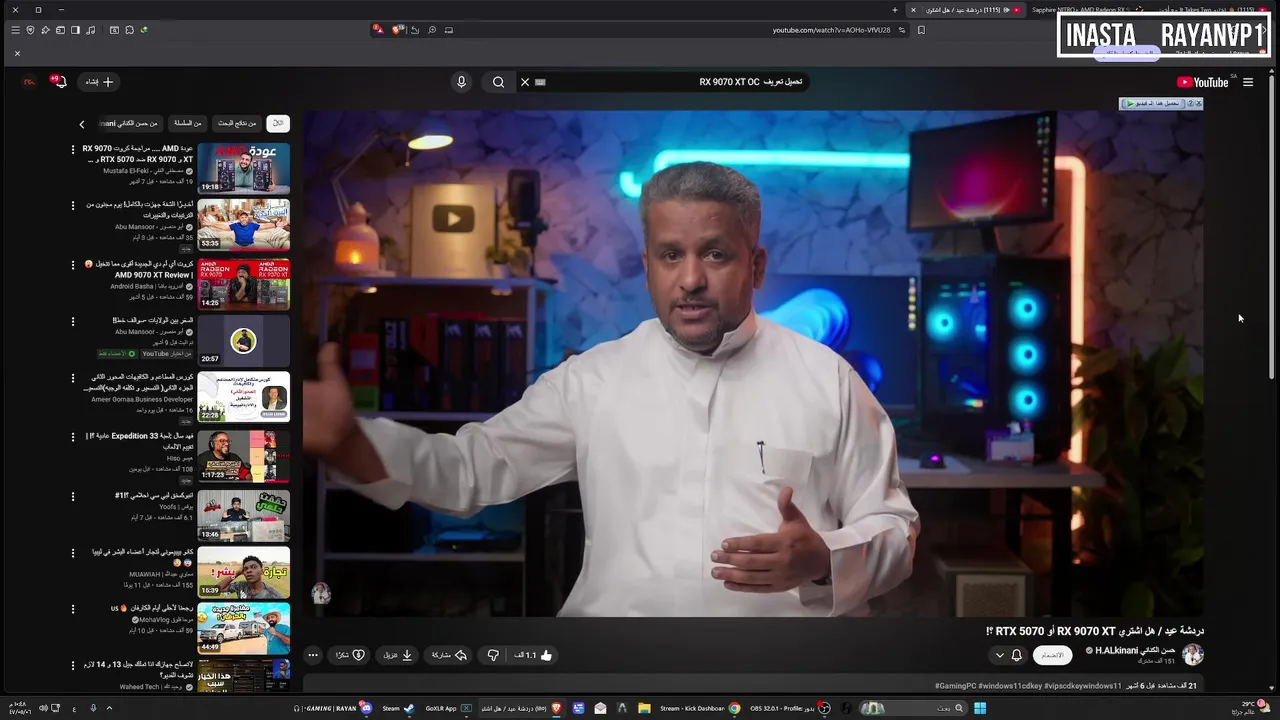
Task: Open GoXLR App from the taskbar
Action: point(448,708)
